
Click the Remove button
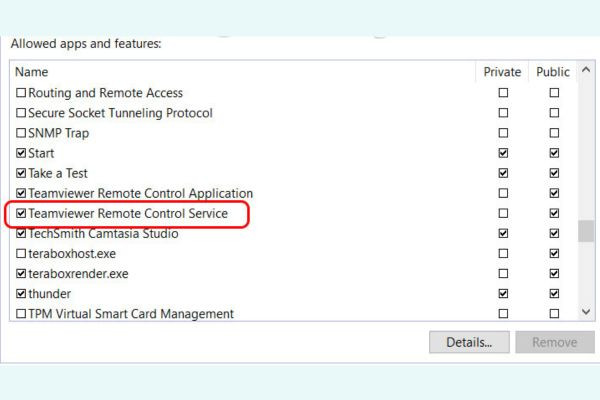click(x=555, y=342)
